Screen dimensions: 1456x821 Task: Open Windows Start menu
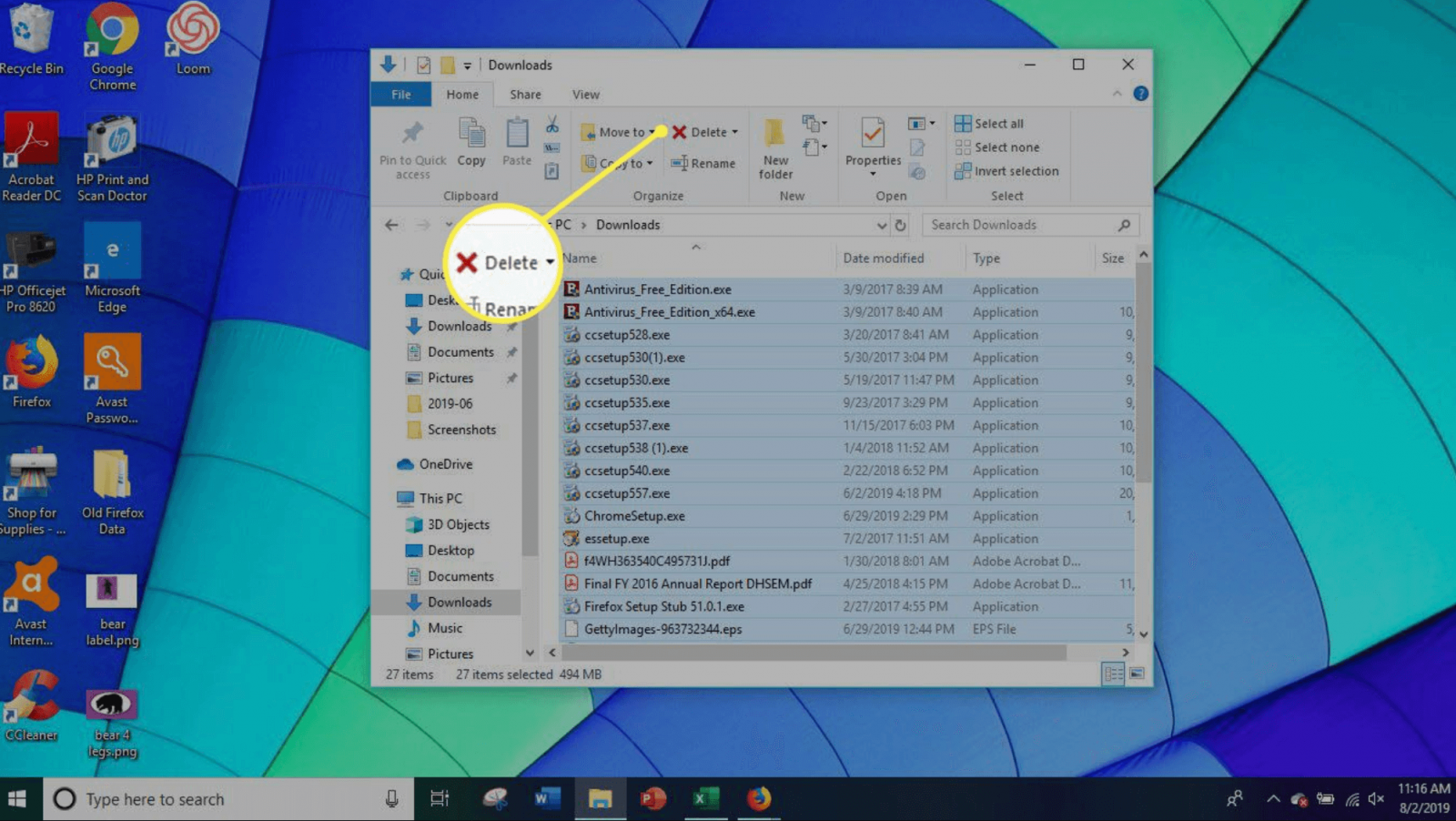[16, 799]
